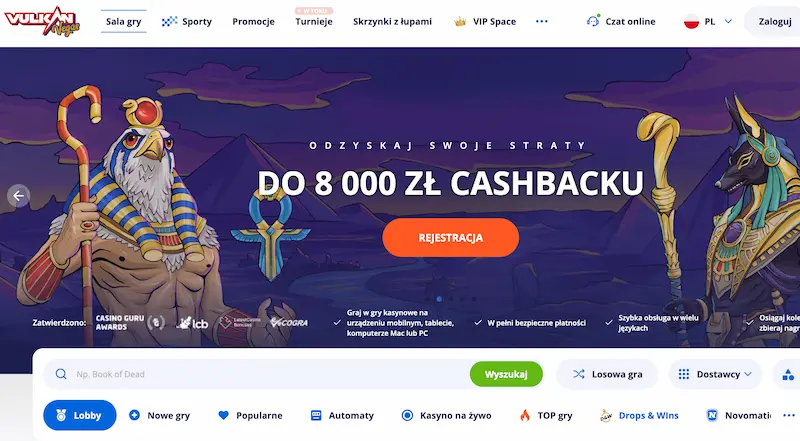
Task: Expand more navigation options with three dots
Action: 542,21
